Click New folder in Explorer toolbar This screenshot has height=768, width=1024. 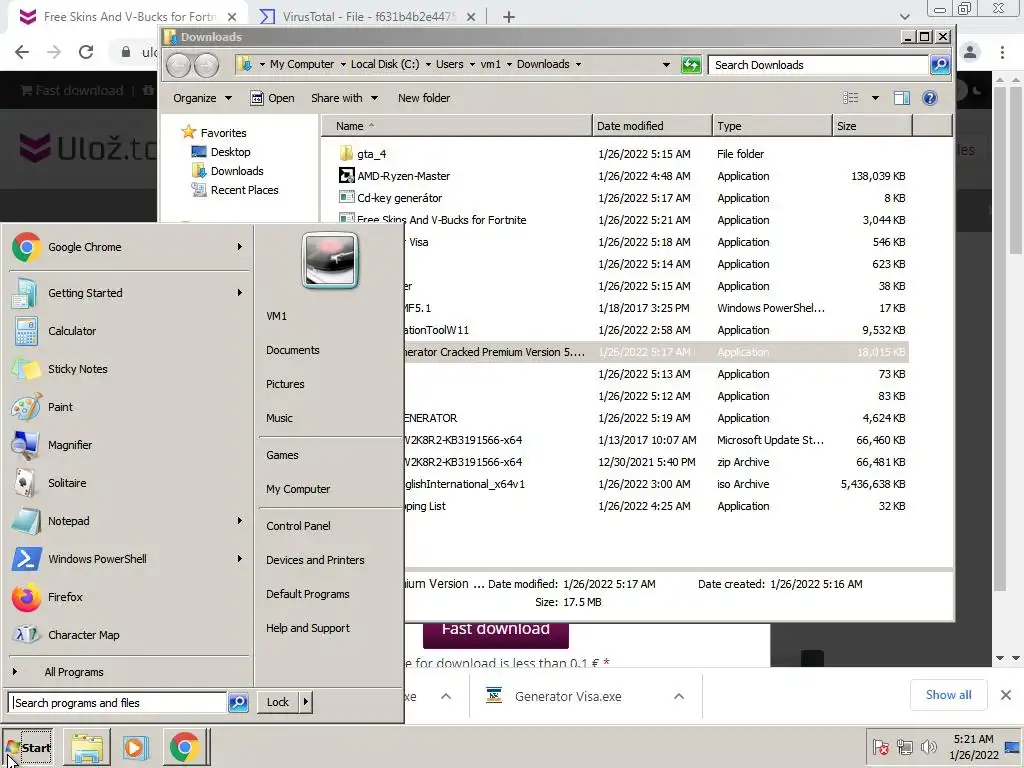pyautogui.click(x=424, y=98)
